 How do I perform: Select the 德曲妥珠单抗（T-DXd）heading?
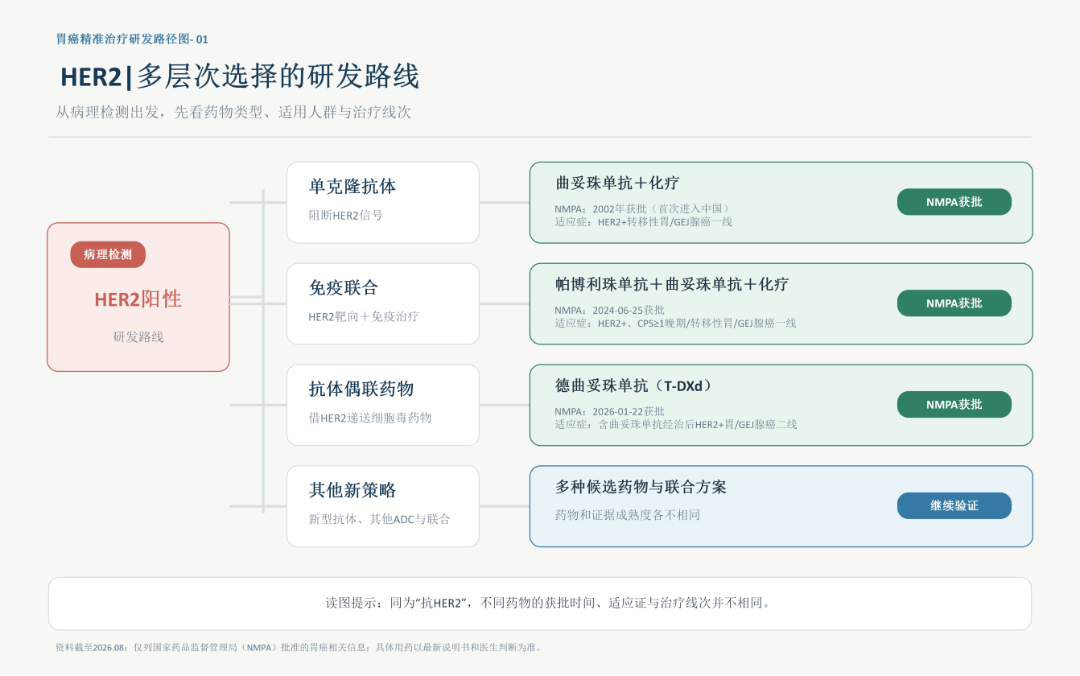click(x=633, y=385)
